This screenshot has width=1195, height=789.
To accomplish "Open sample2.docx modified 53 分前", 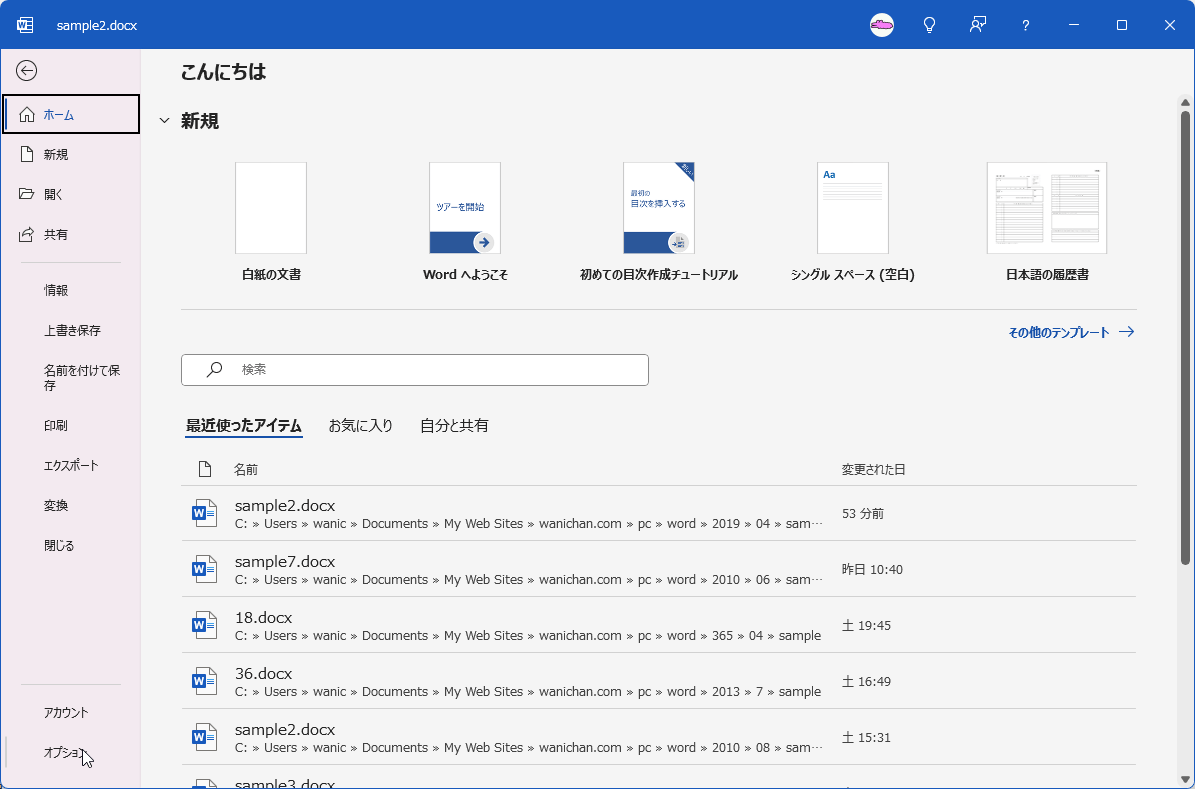I will click(658, 514).
